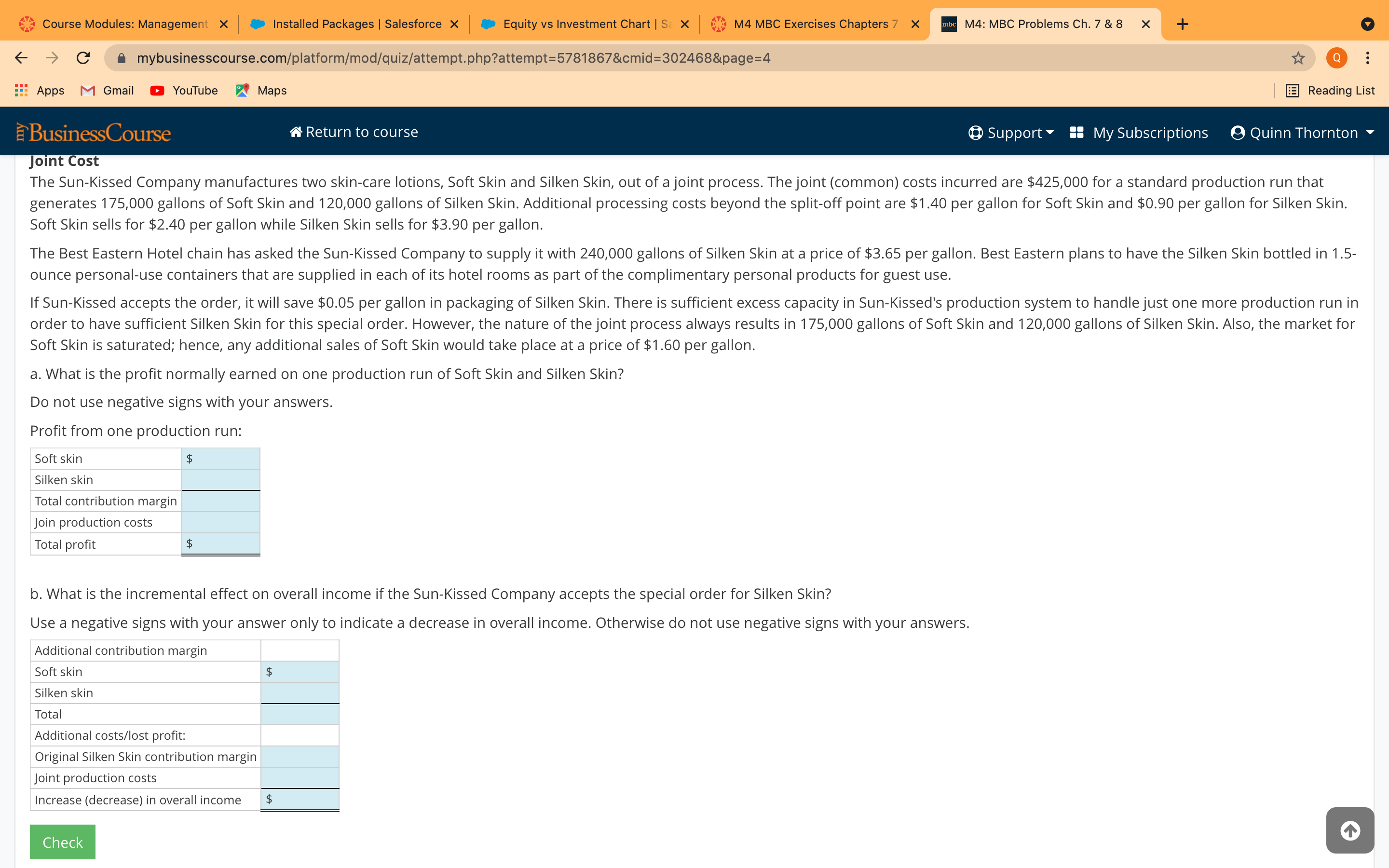
Task: Open the Support dropdown
Action: pyautogui.click(x=1011, y=132)
